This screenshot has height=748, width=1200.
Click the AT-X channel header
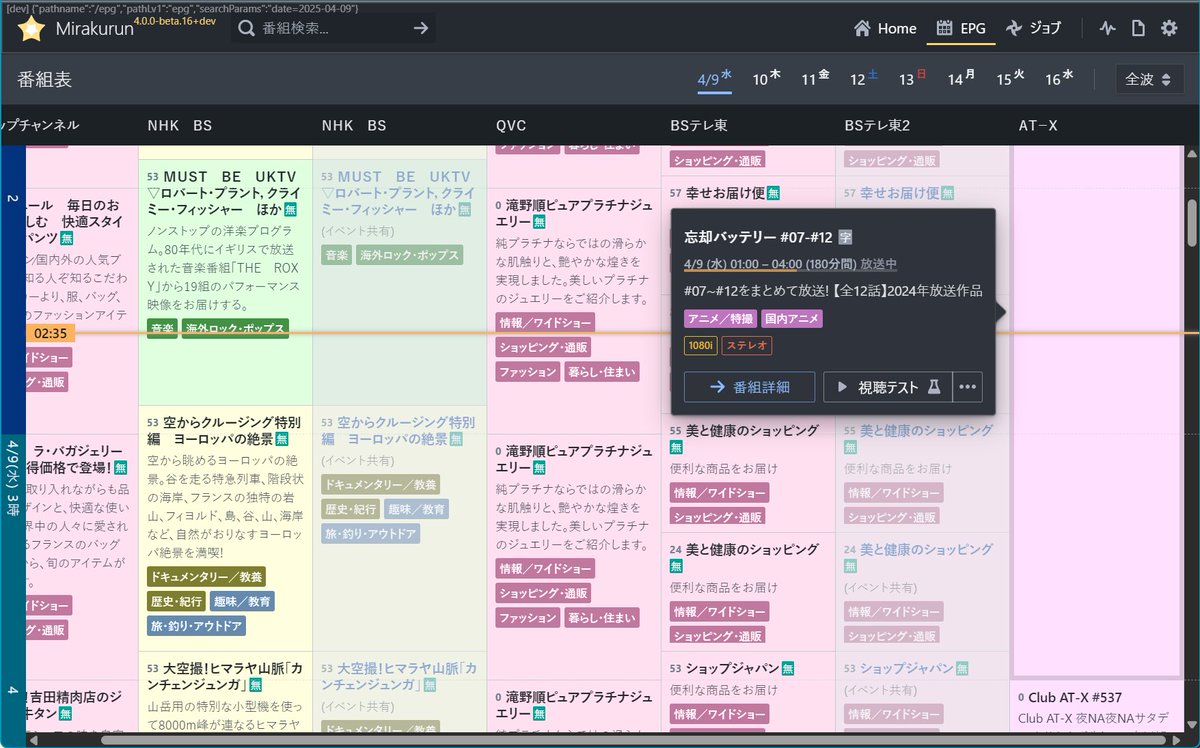[1038, 125]
